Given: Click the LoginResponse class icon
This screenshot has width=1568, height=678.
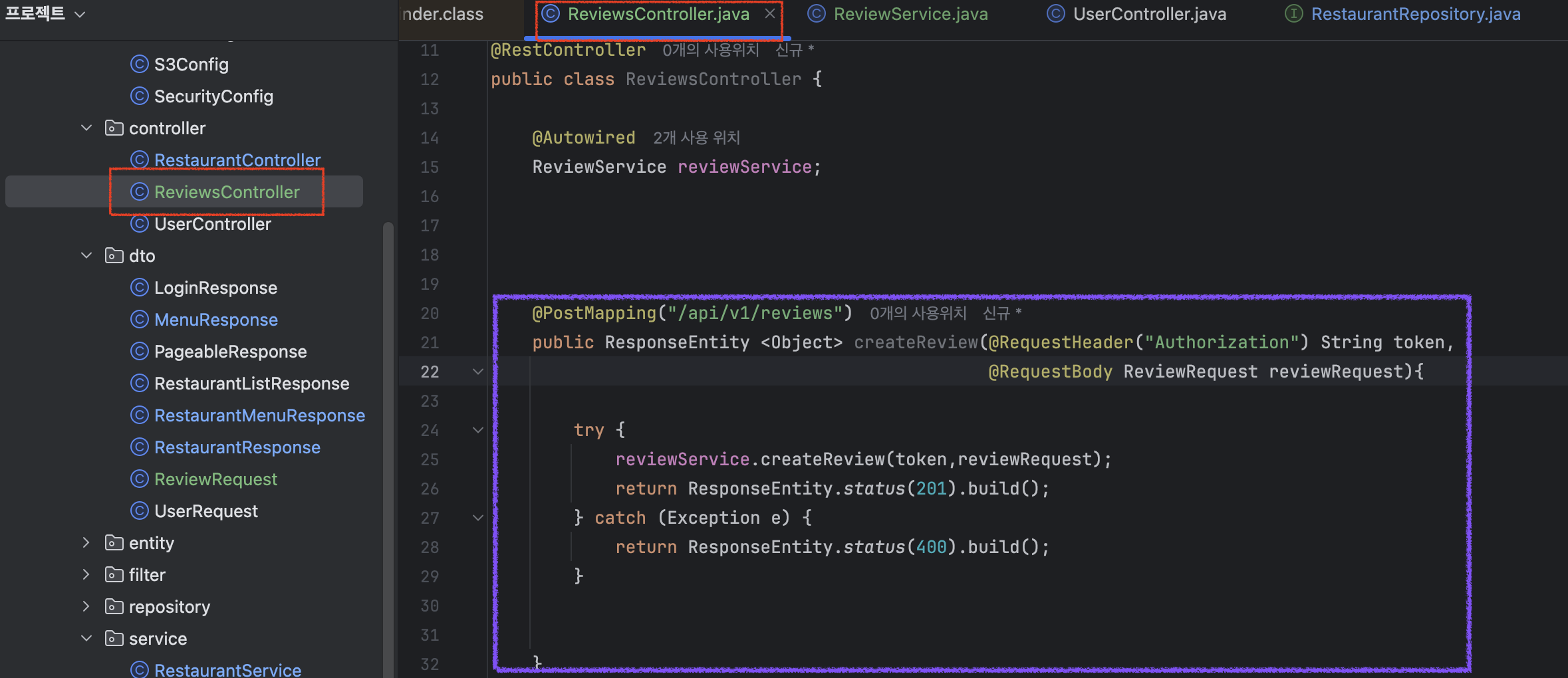Looking at the screenshot, I should (x=139, y=287).
